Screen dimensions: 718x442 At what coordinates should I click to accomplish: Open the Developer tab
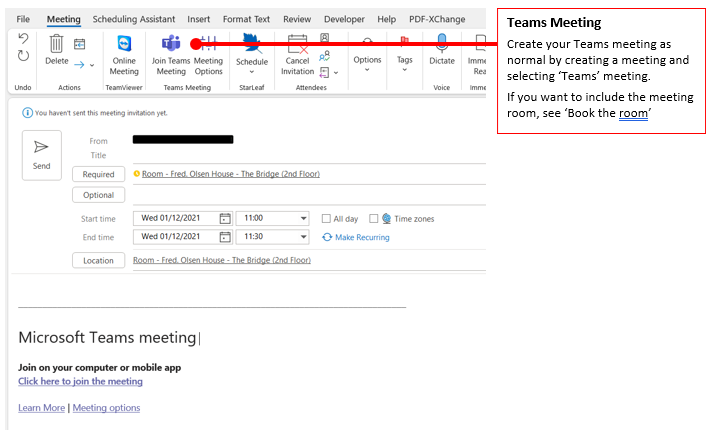[x=344, y=19]
